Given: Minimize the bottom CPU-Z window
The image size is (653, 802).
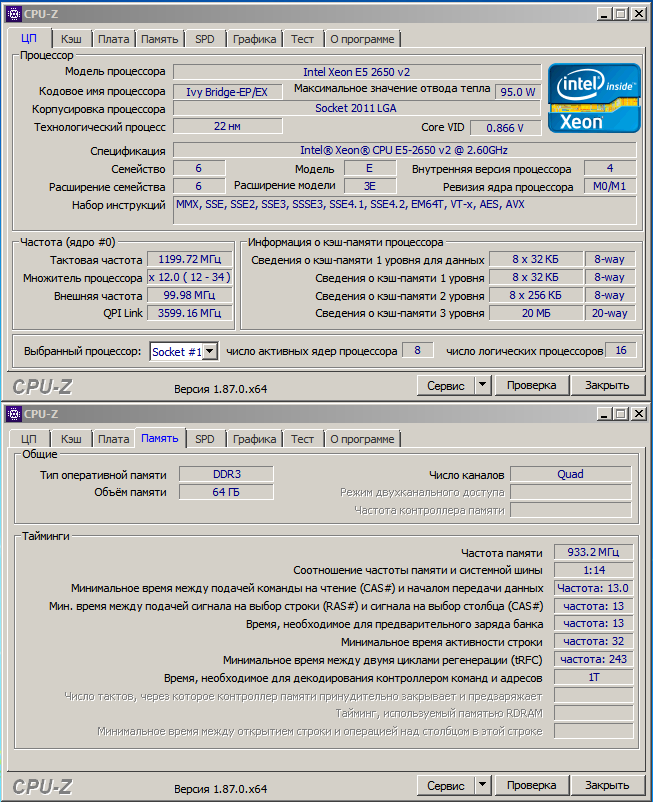Looking at the screenshot, I should pos(604,414).
